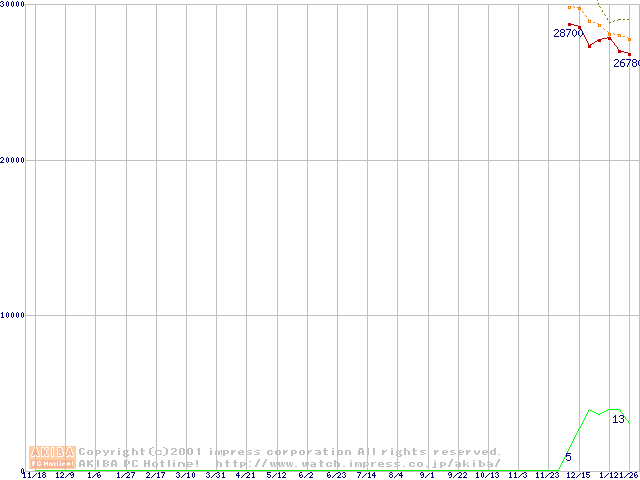This screenshot has height=480, width=640.
Task: Click the impress corporation copyright text
Action: pyautogui.click(x=290, y=451)
